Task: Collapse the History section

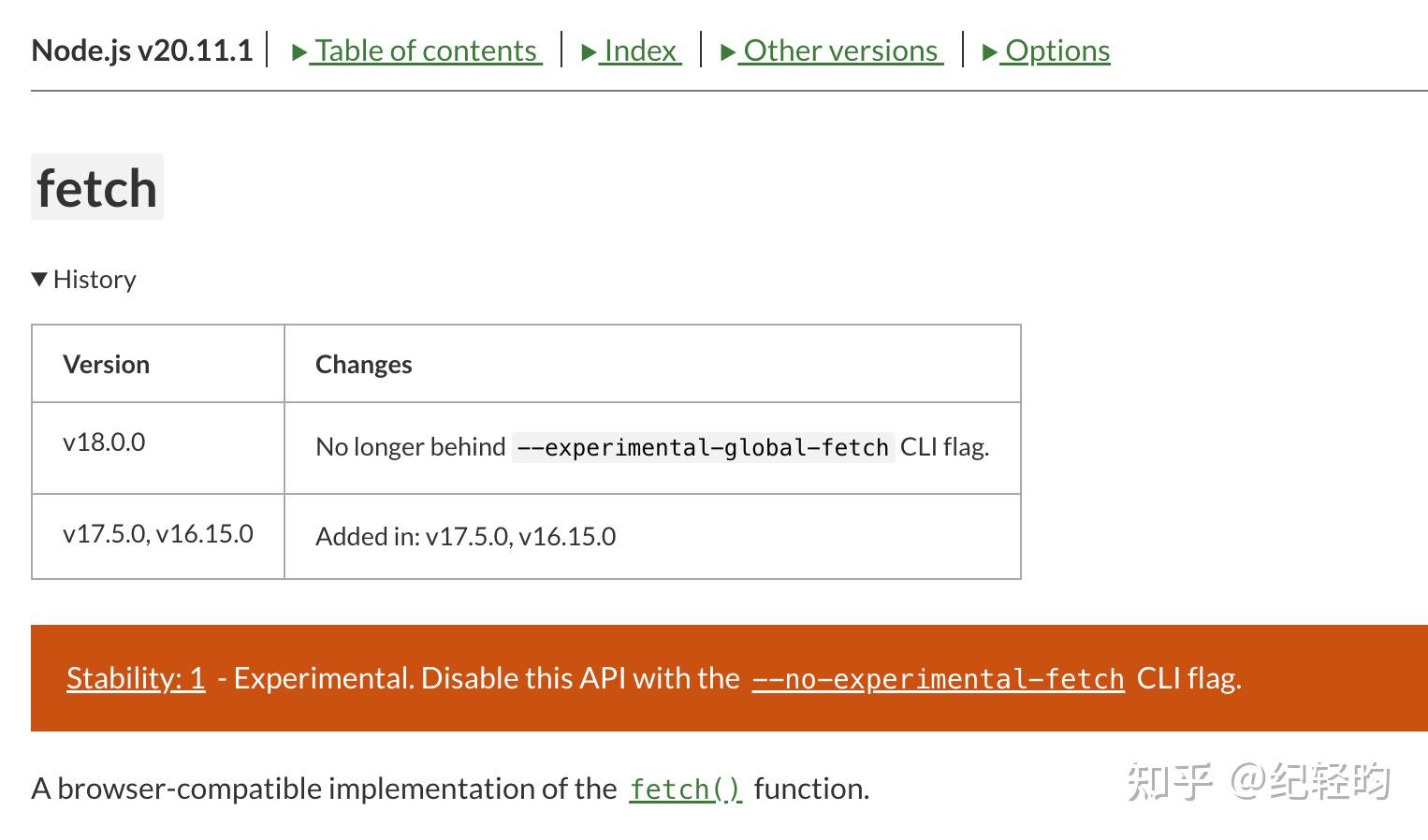Action: [x=83, y=279]
